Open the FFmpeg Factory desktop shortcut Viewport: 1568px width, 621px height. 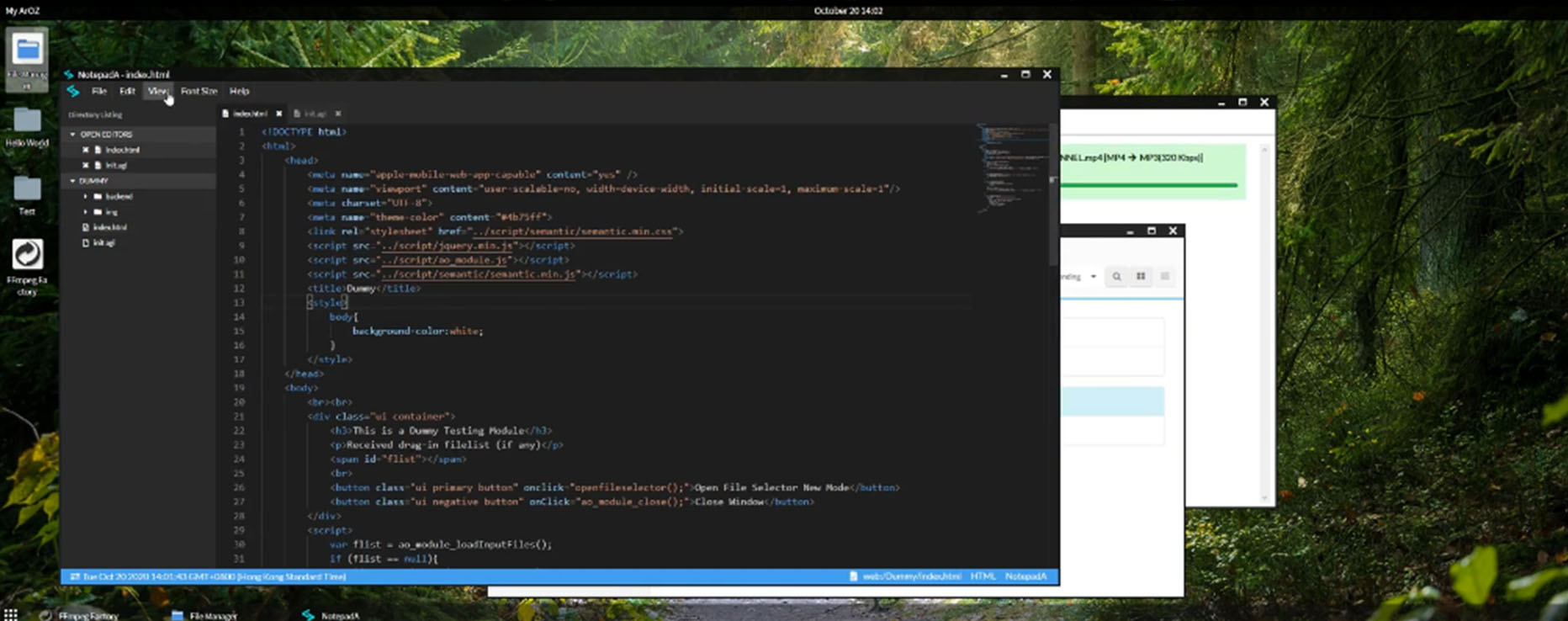click(27, 255)
